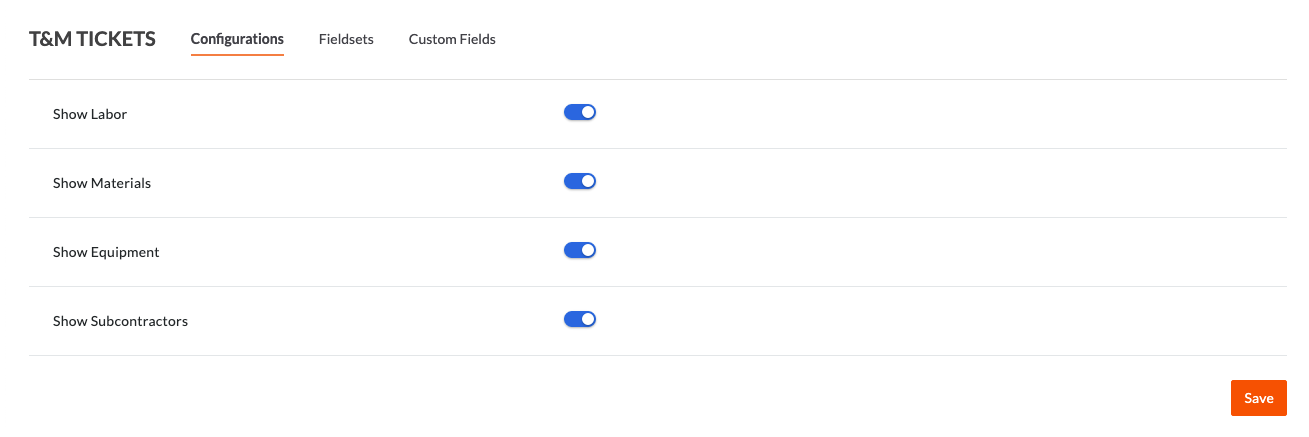Viewport: 1309px width, 437px height.
Task: Hide materials on T&M tickets
Action: point(580,182)
